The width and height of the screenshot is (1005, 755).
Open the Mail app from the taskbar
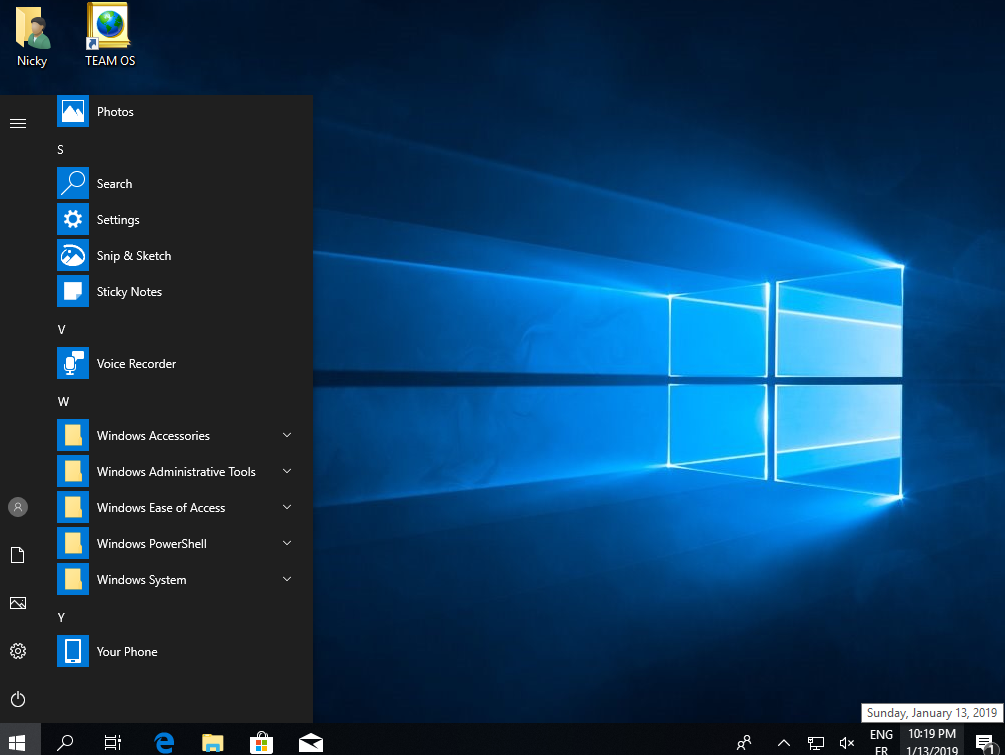[311, 743]
